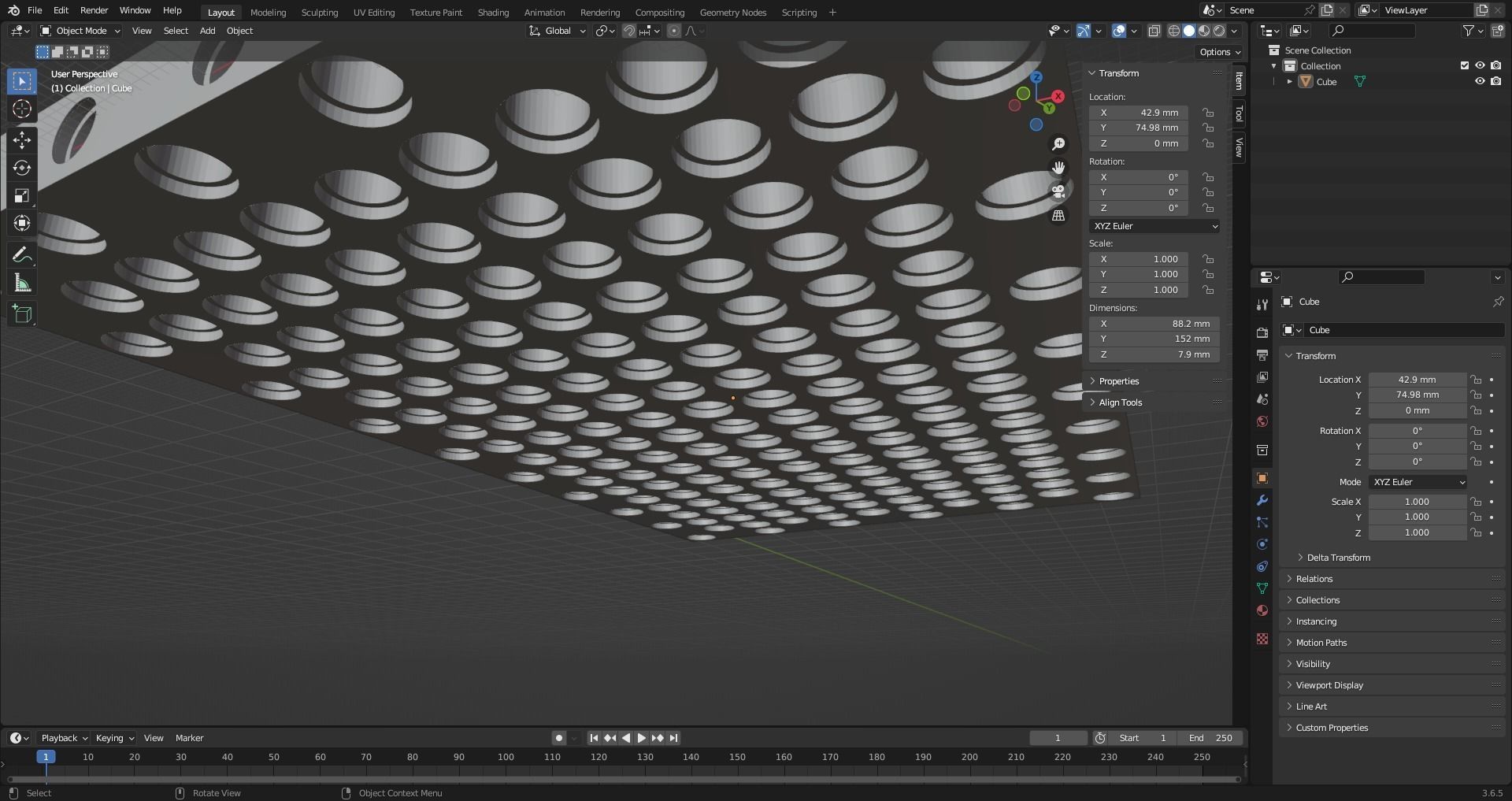The width and height of the screenshot is (1512, 801).
Task: Toggle camera view icon in viewport
Action: (x=1058, y=191)
